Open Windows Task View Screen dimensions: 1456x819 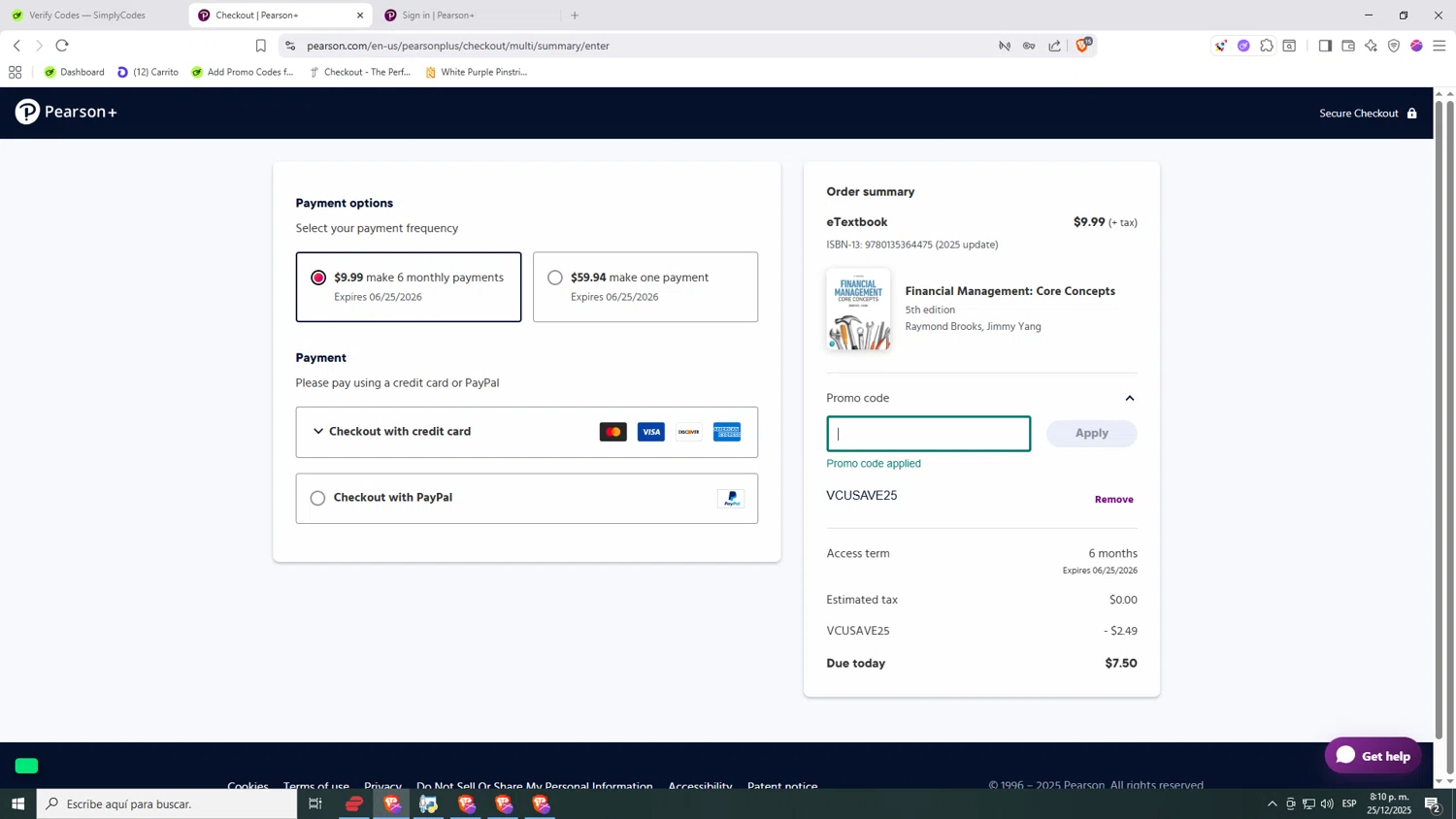point(314,803)
